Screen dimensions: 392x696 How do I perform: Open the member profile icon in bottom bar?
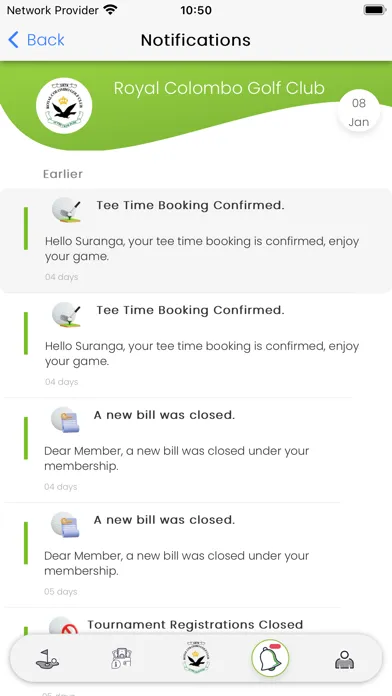344,659
